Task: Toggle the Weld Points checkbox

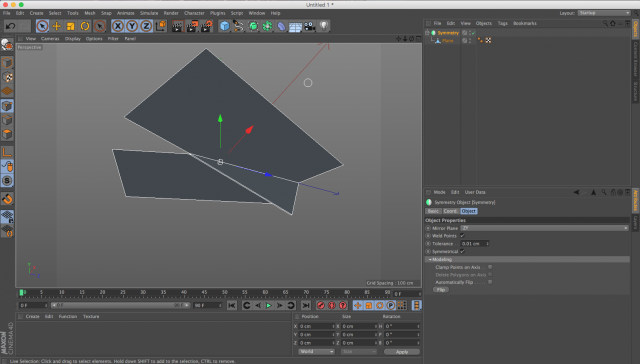Action: click(x=462, y=235)
